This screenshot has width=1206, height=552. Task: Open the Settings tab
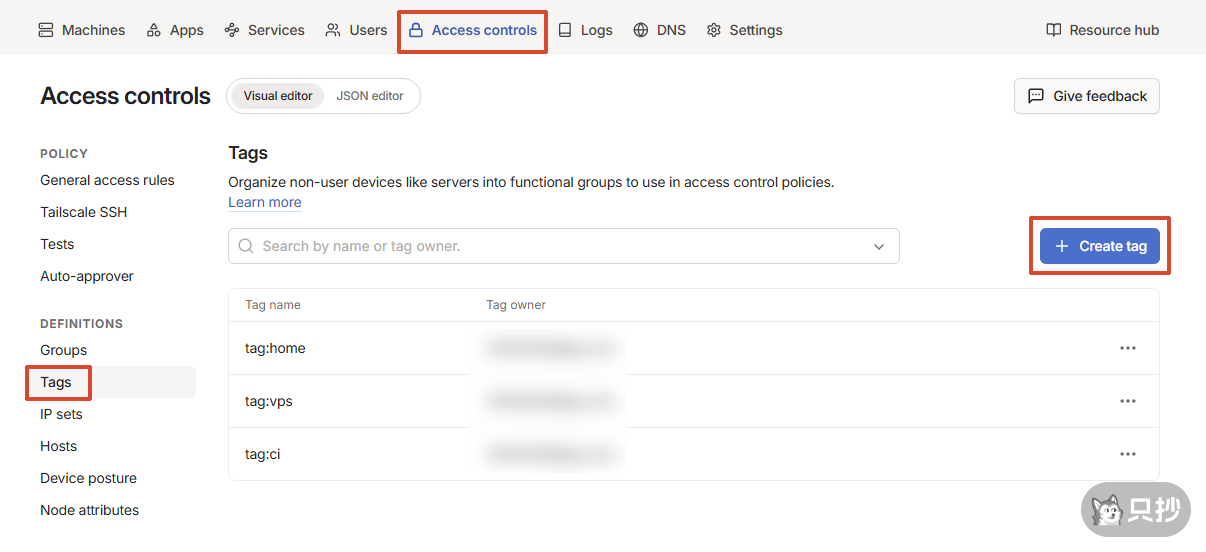[x=745, y=30]
